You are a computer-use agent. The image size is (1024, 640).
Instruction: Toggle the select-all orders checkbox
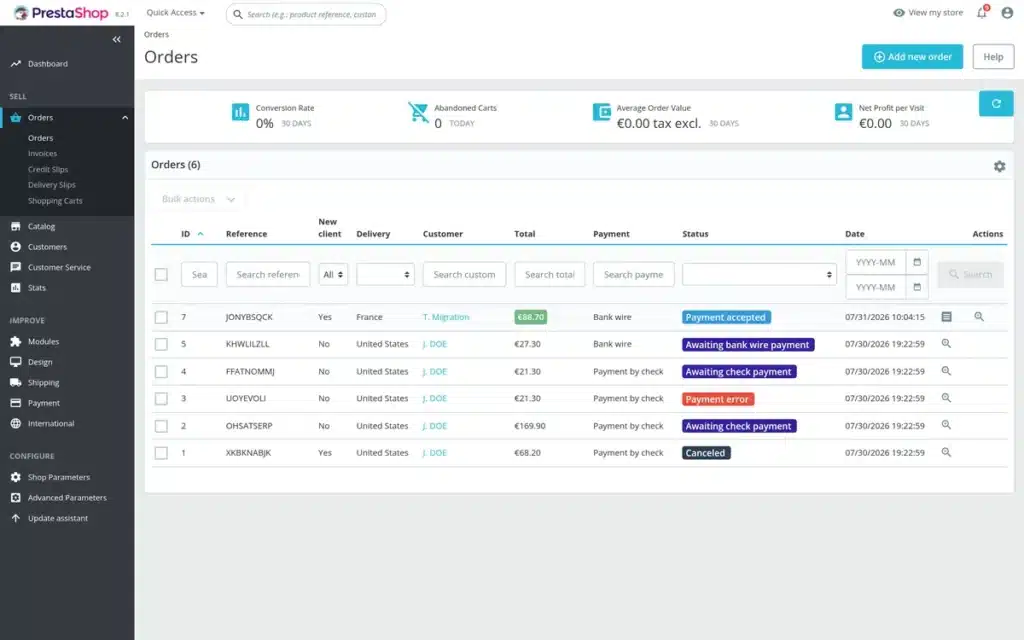pos(161,274)
